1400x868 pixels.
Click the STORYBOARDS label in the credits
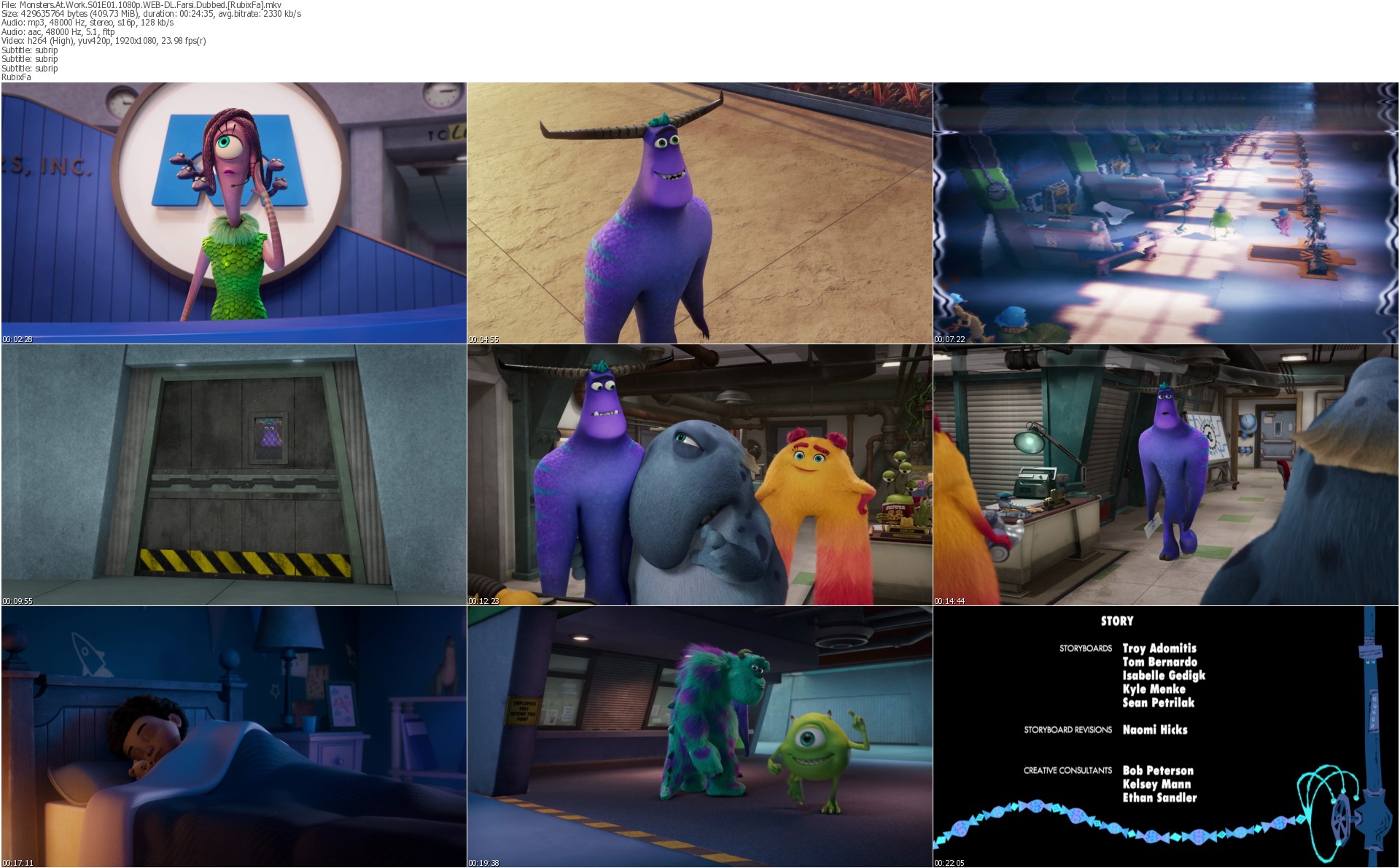1086,648
